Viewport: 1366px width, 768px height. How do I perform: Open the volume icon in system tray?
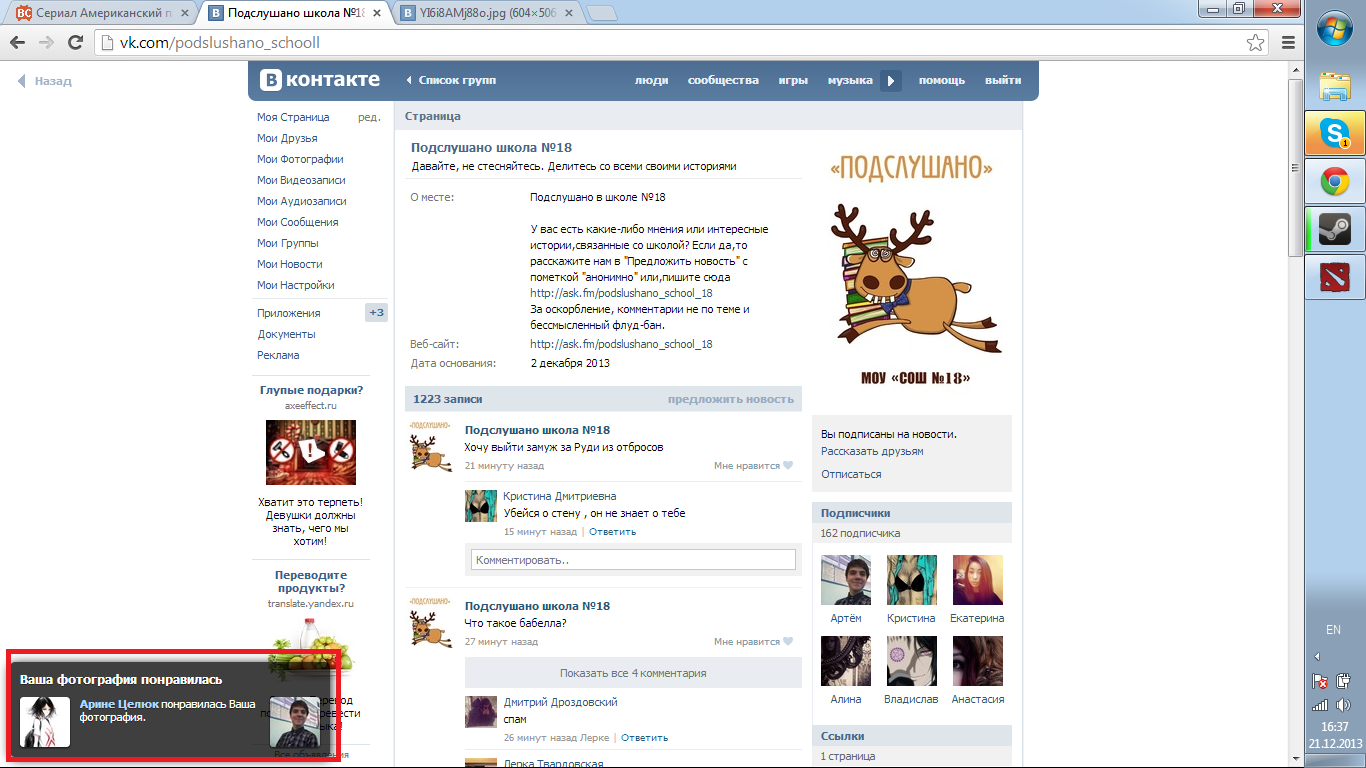pos(1343,705)
